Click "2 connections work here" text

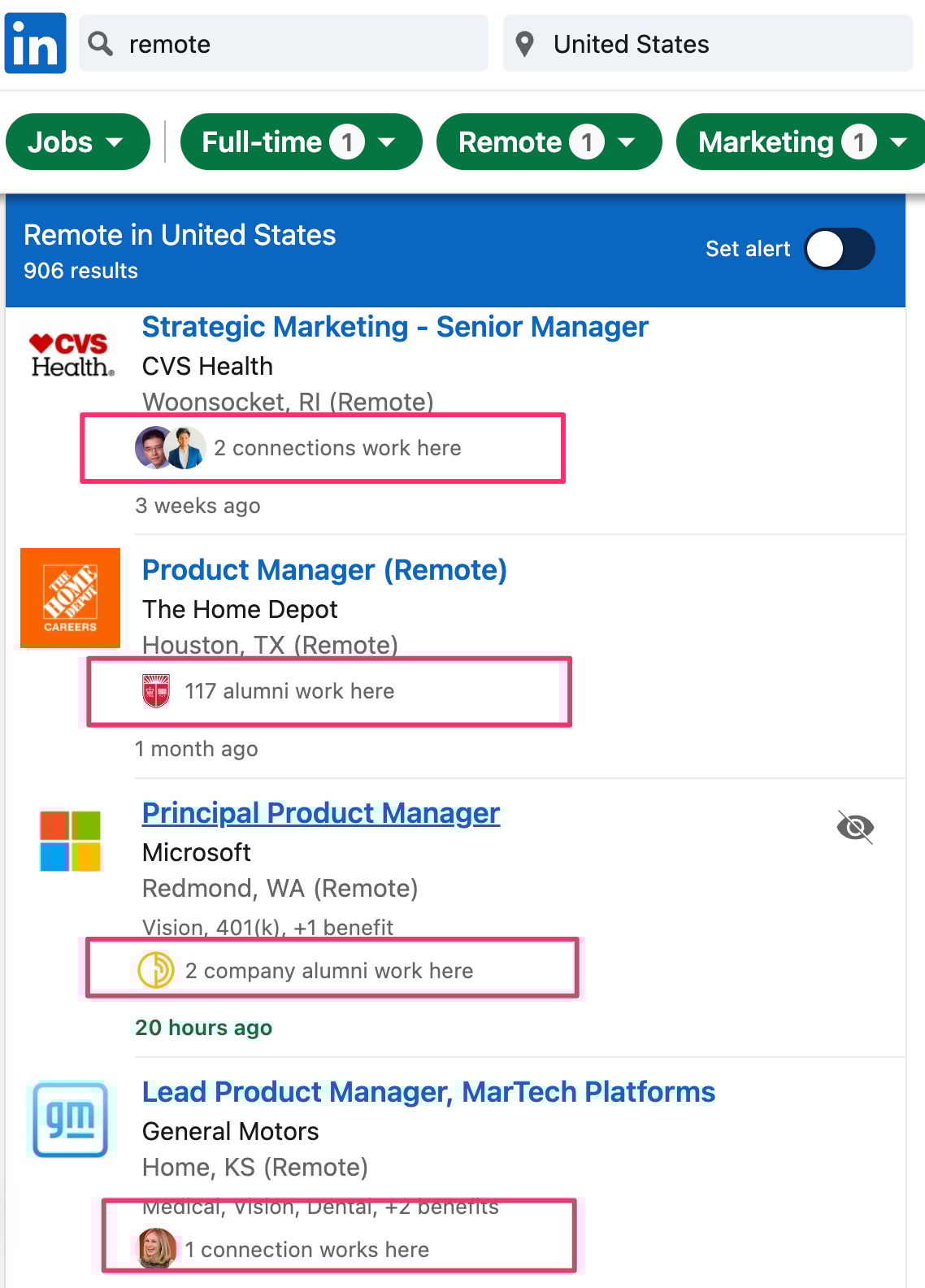click(337, 448)
